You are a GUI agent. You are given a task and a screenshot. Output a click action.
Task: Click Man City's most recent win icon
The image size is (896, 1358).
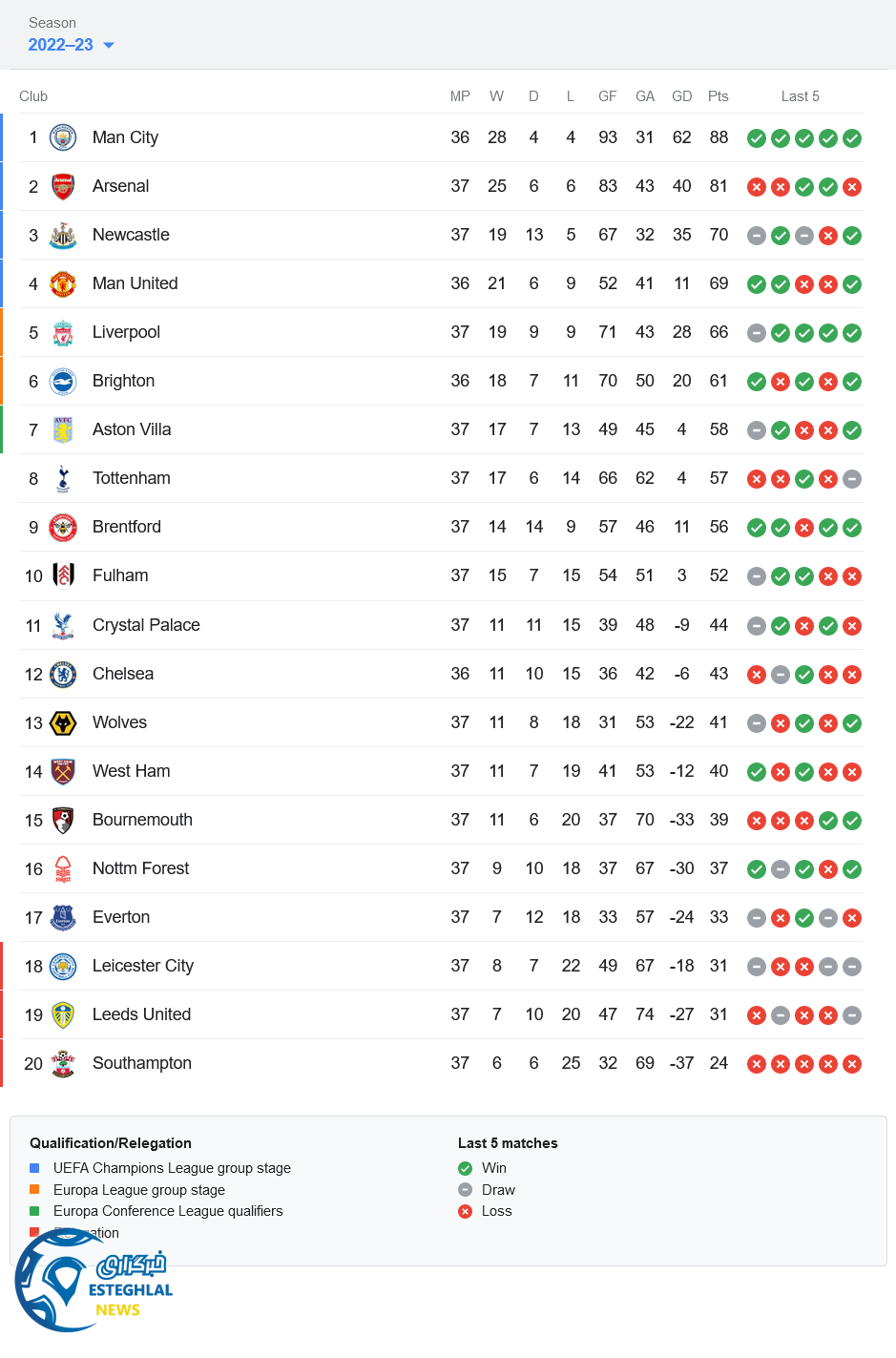852,138
